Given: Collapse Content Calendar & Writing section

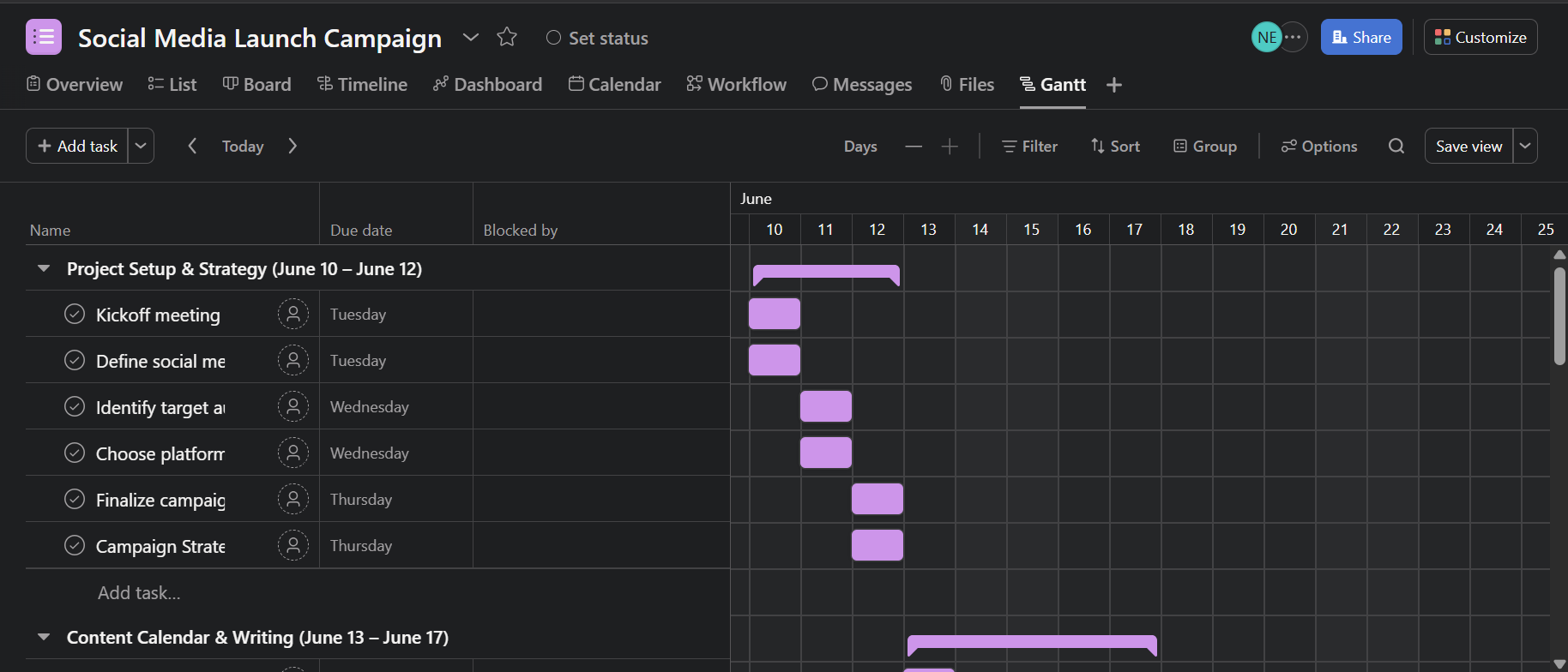Looking at the screenshot, I should (44, 637).
